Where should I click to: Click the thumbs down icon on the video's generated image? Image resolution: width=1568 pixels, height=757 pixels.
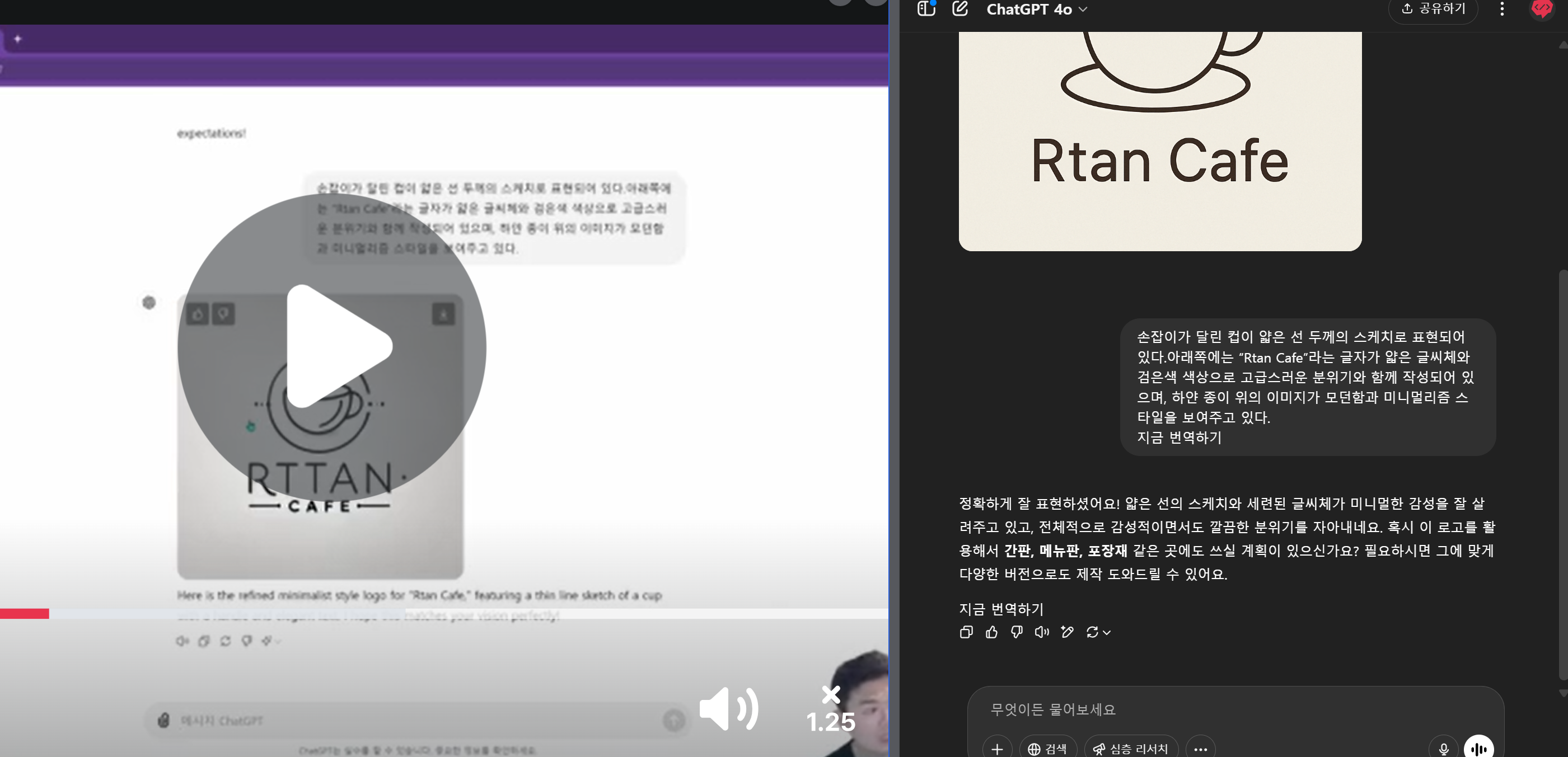click(x=223, y=314)
